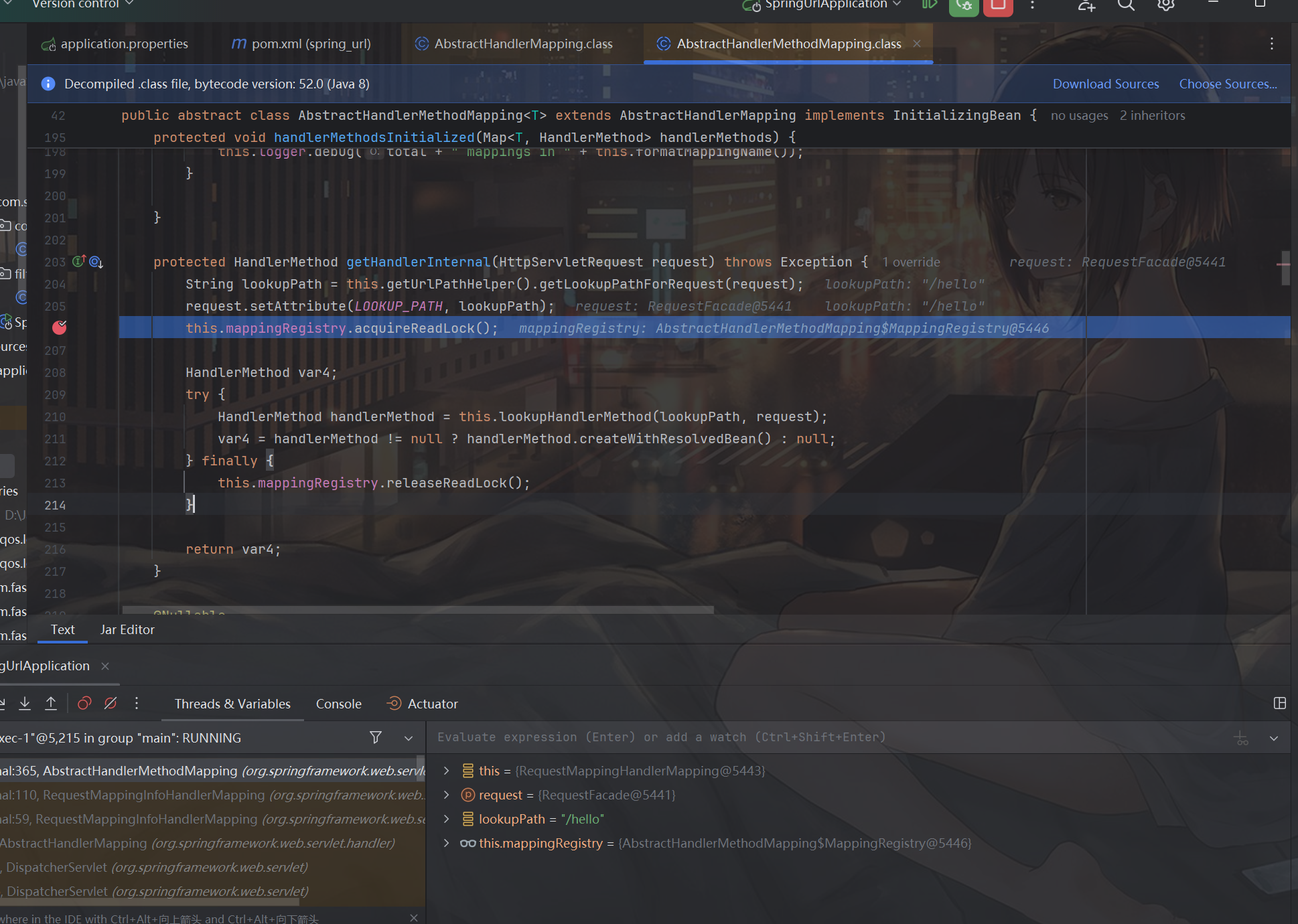Screen dimensions: 1298x924
Task: Click the green Debug restart button
Action: (964, 5)
